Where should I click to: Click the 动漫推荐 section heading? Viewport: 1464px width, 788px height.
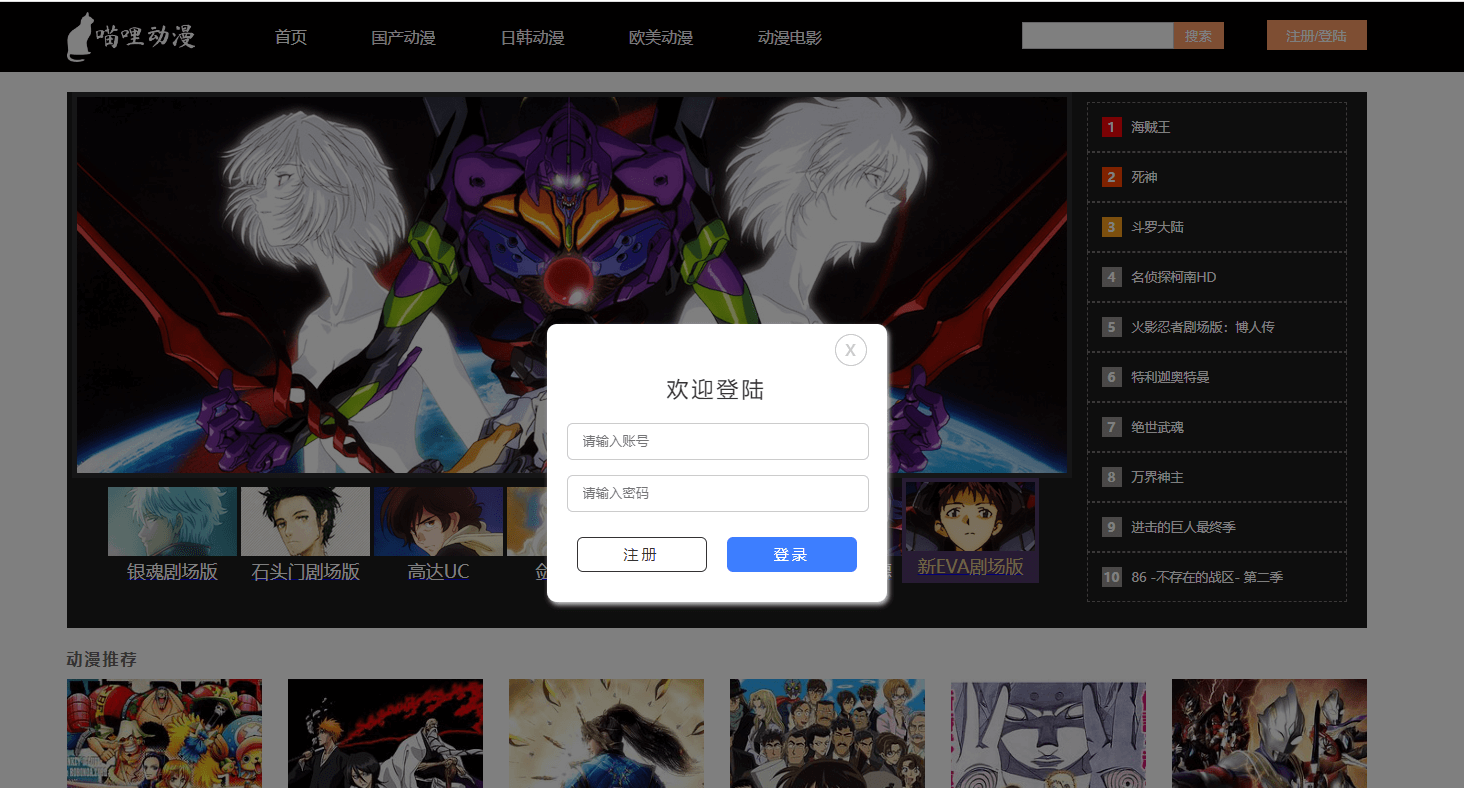pos(101,659)
